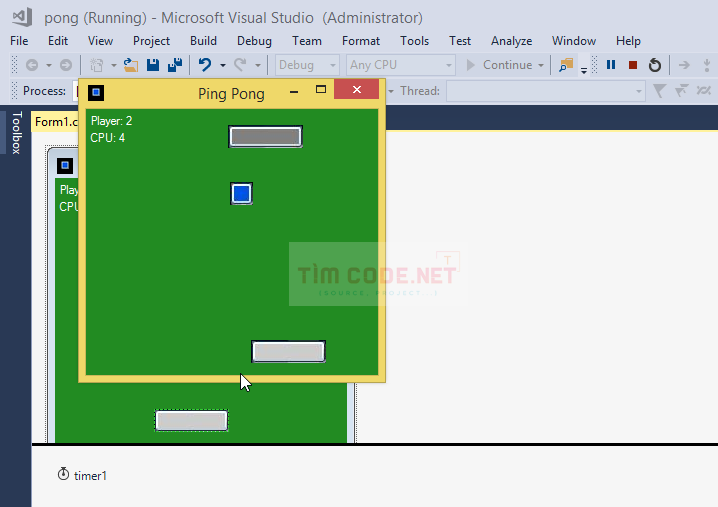Open the Edit menu

pos(58,41)
